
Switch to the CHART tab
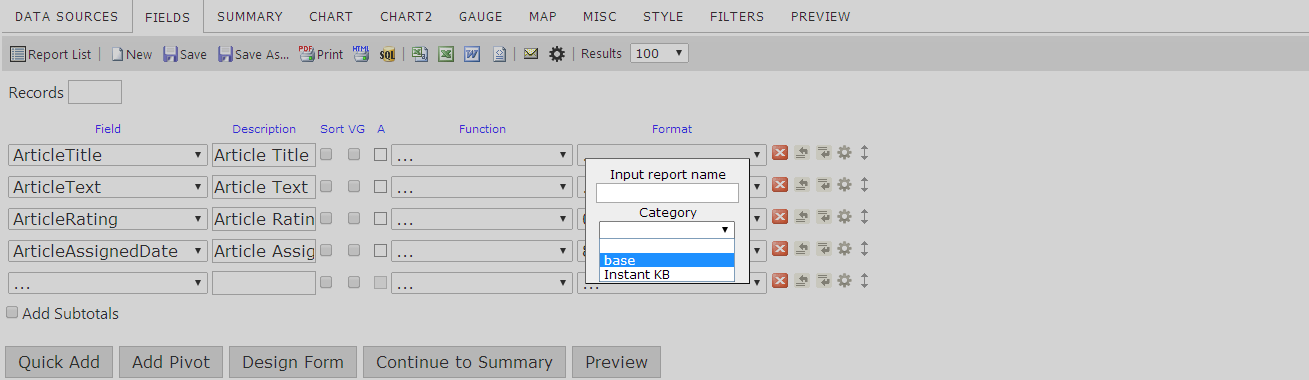click(x=331, y=17)
